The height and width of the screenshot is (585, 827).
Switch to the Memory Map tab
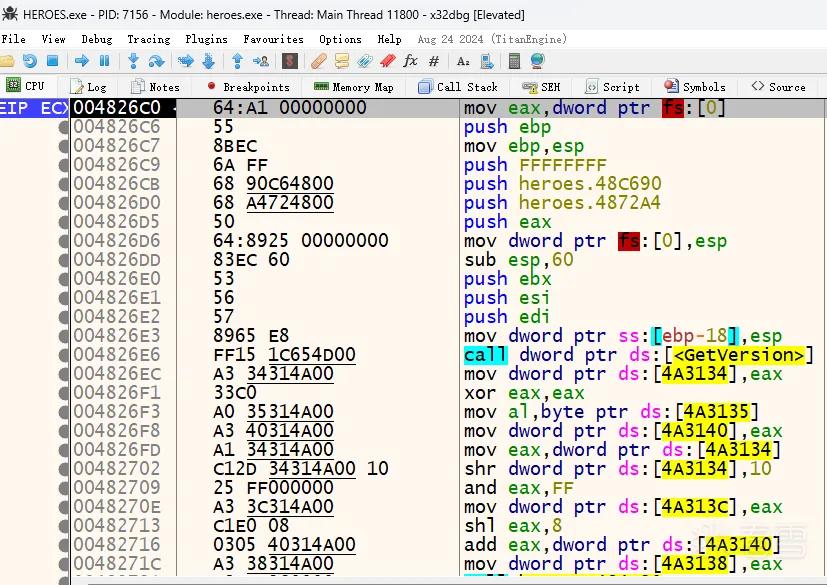point(353,87)
